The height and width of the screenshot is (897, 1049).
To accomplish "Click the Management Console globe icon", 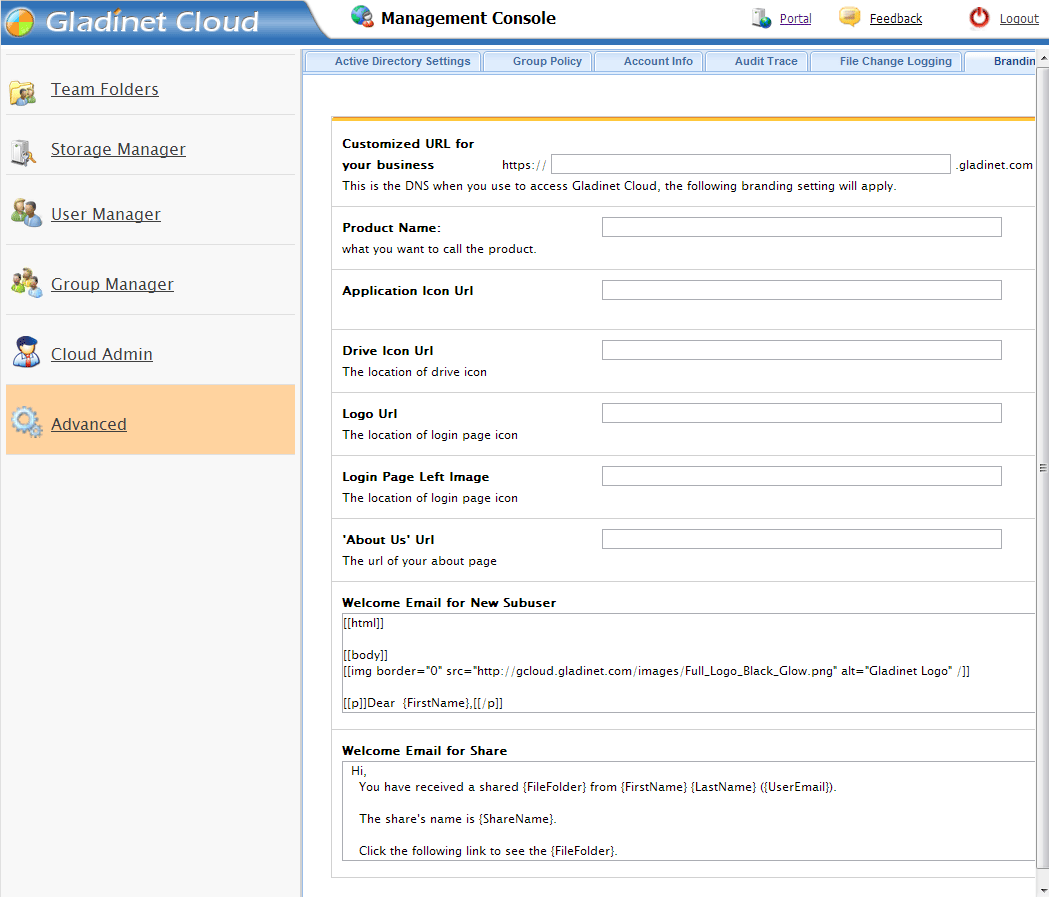I will click(x=362, y=17).
